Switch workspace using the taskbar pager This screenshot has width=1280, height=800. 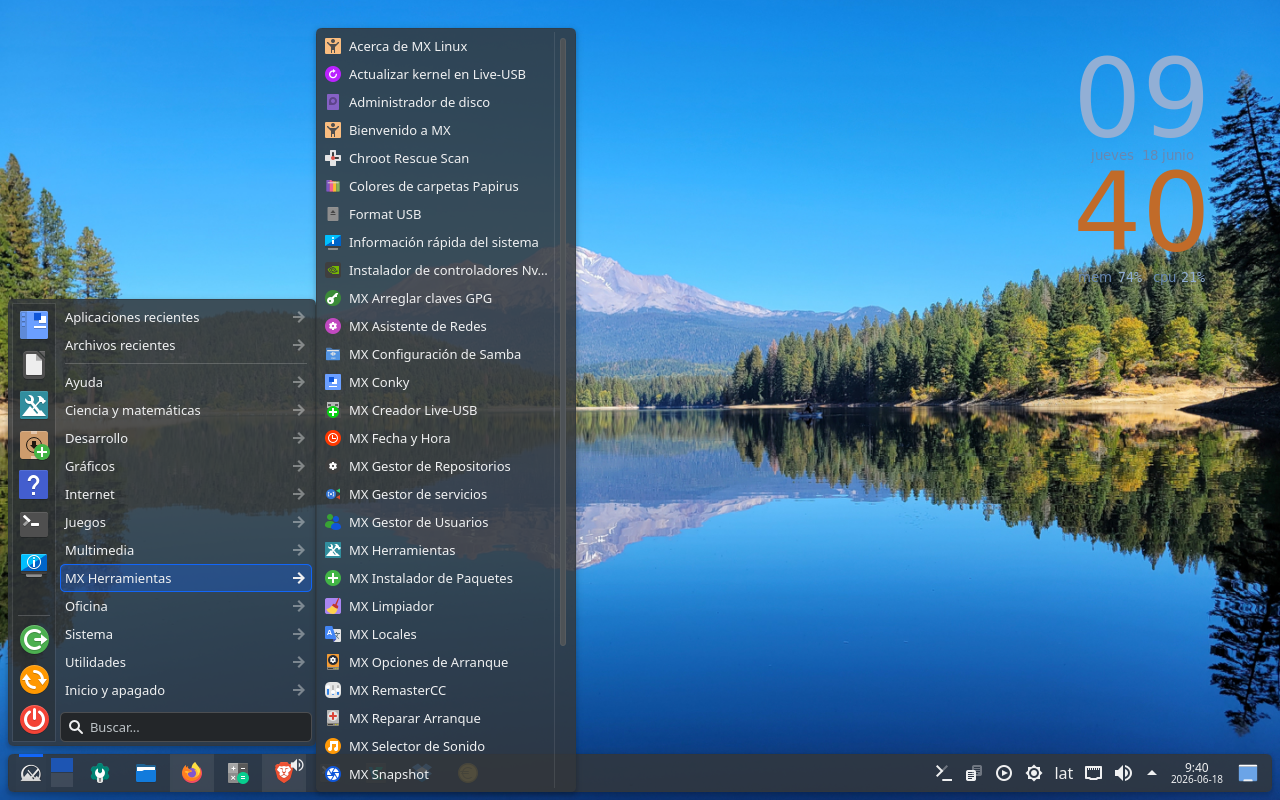pyautogui.click(x=62, y=773)
